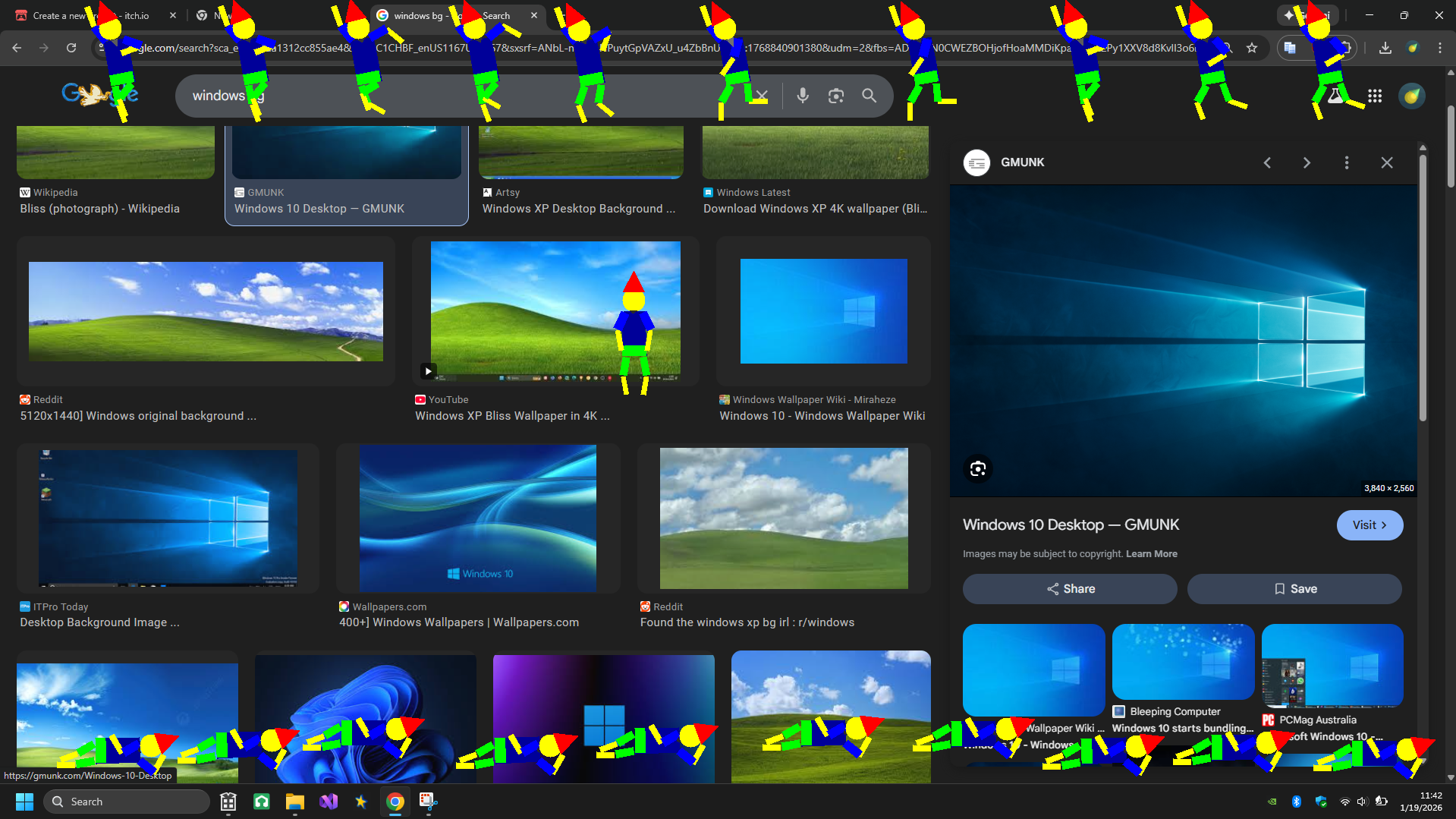The width and height of the screenshot is (1456, 819).
Task: Open Search by image camera icon
Action: click(x=836, y=96)
